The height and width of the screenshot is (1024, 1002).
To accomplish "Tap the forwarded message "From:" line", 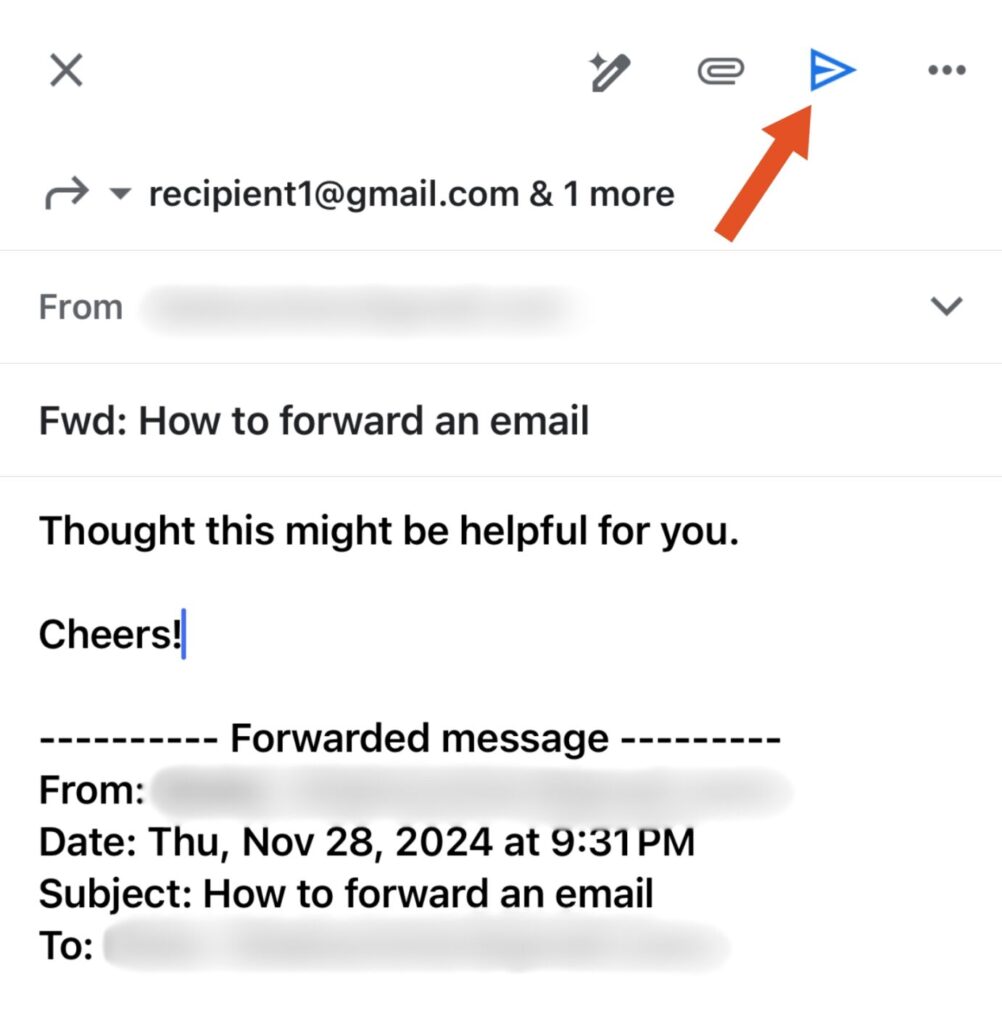I will pyautogui.click(x=92, y=791).
